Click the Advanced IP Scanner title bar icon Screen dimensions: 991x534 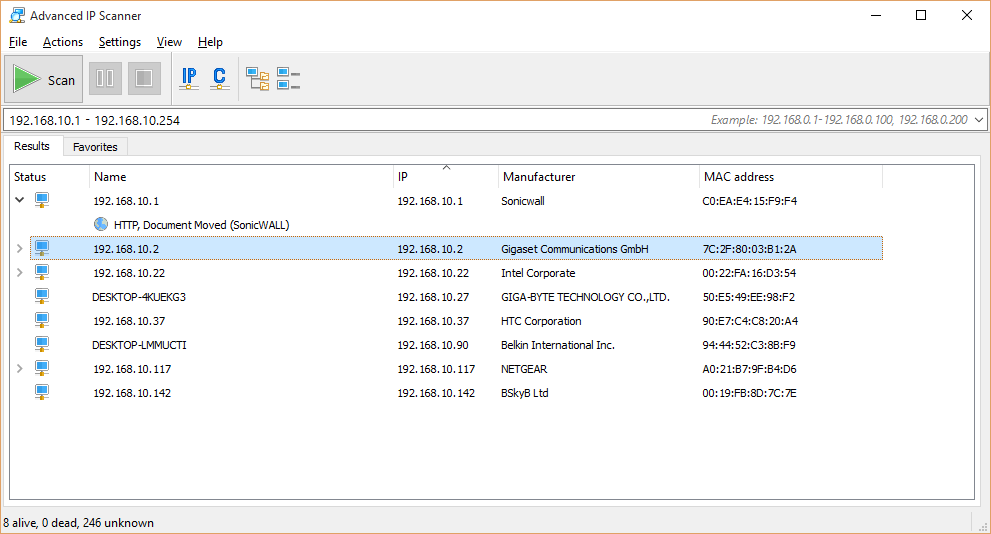pyautogui.click(x=17, y=15)
